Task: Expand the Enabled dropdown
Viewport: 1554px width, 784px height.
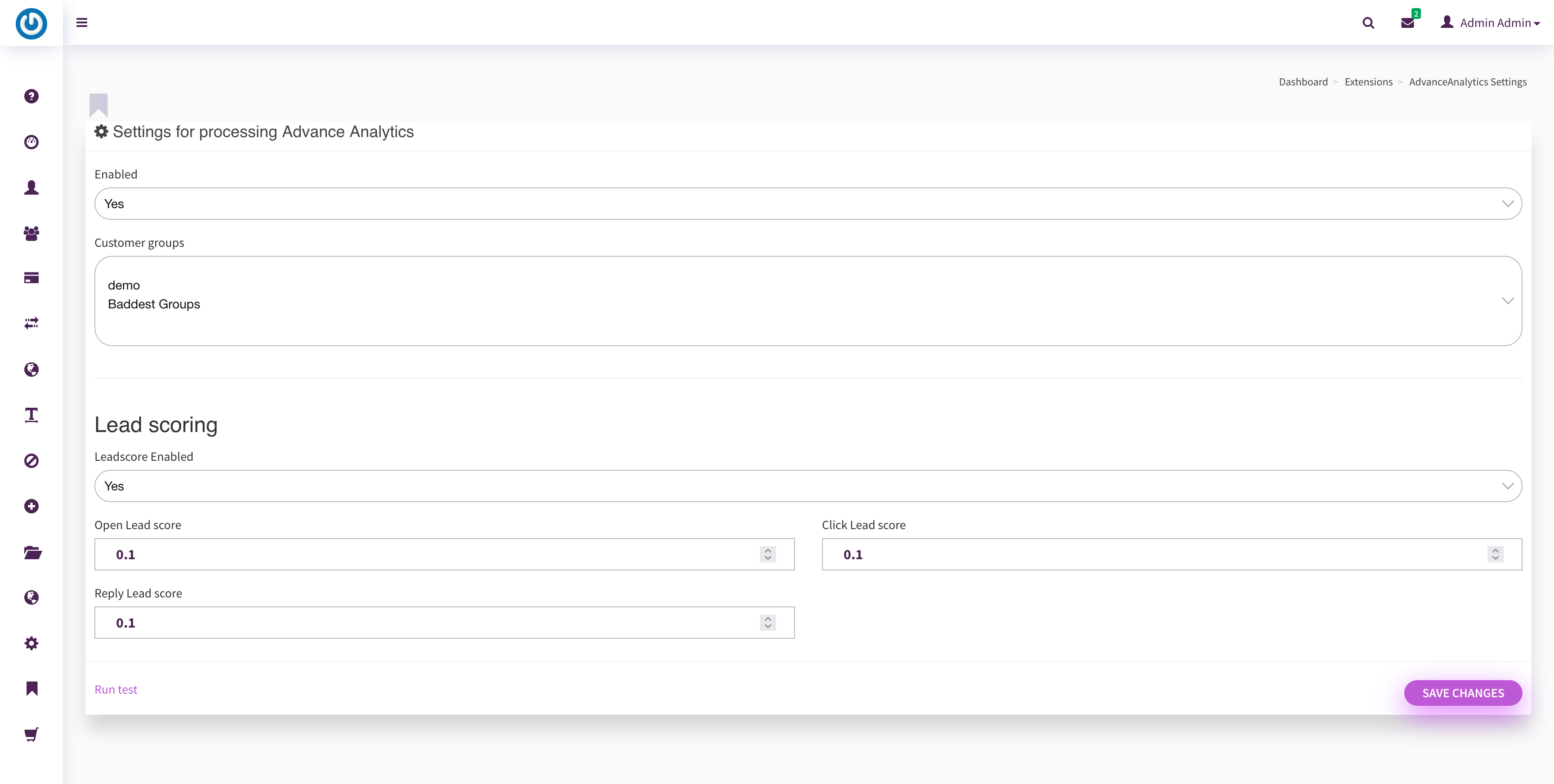Action: tap(808, 204)
